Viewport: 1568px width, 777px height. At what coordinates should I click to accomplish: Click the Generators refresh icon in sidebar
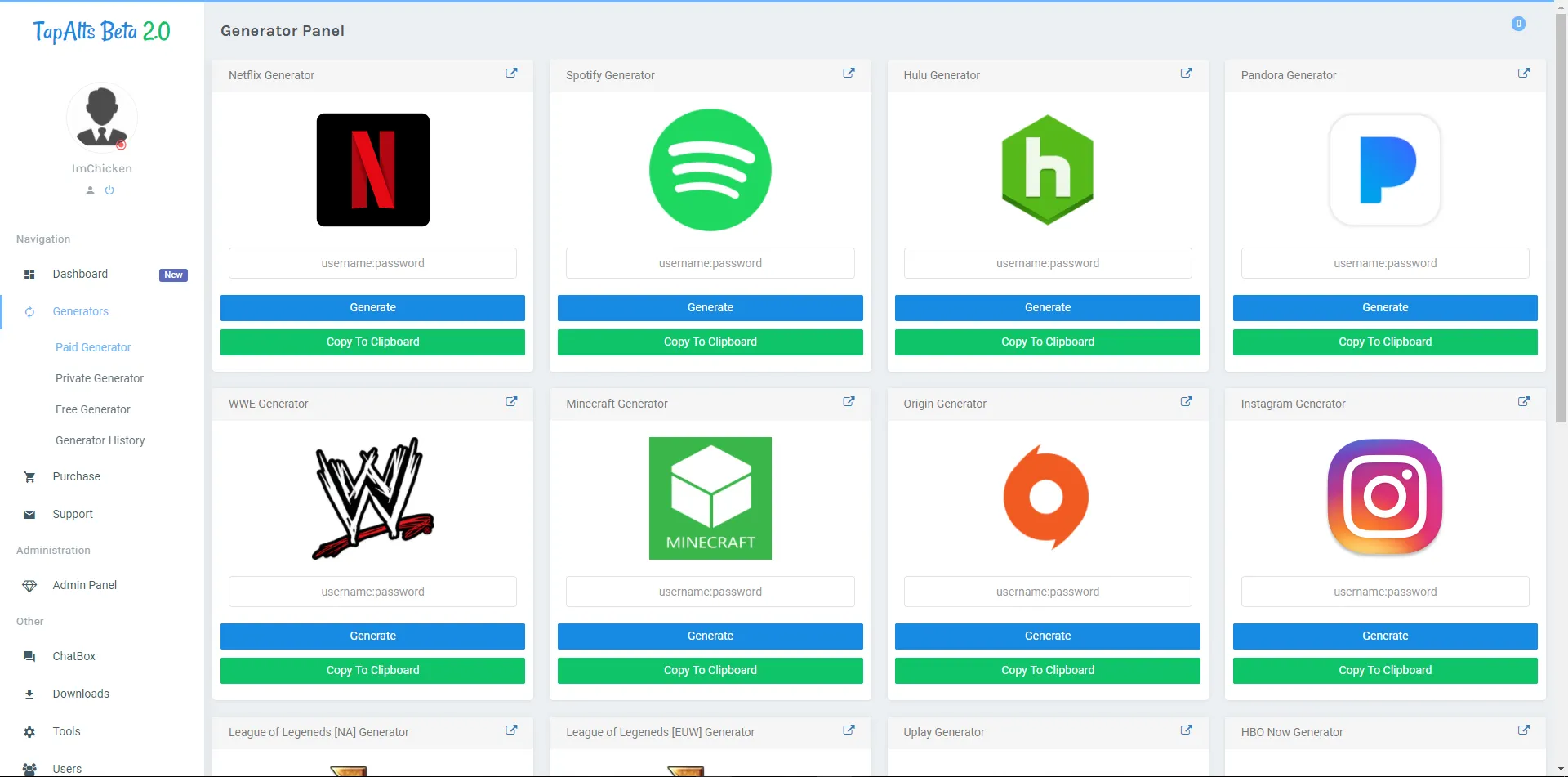(x=29, y=312)
